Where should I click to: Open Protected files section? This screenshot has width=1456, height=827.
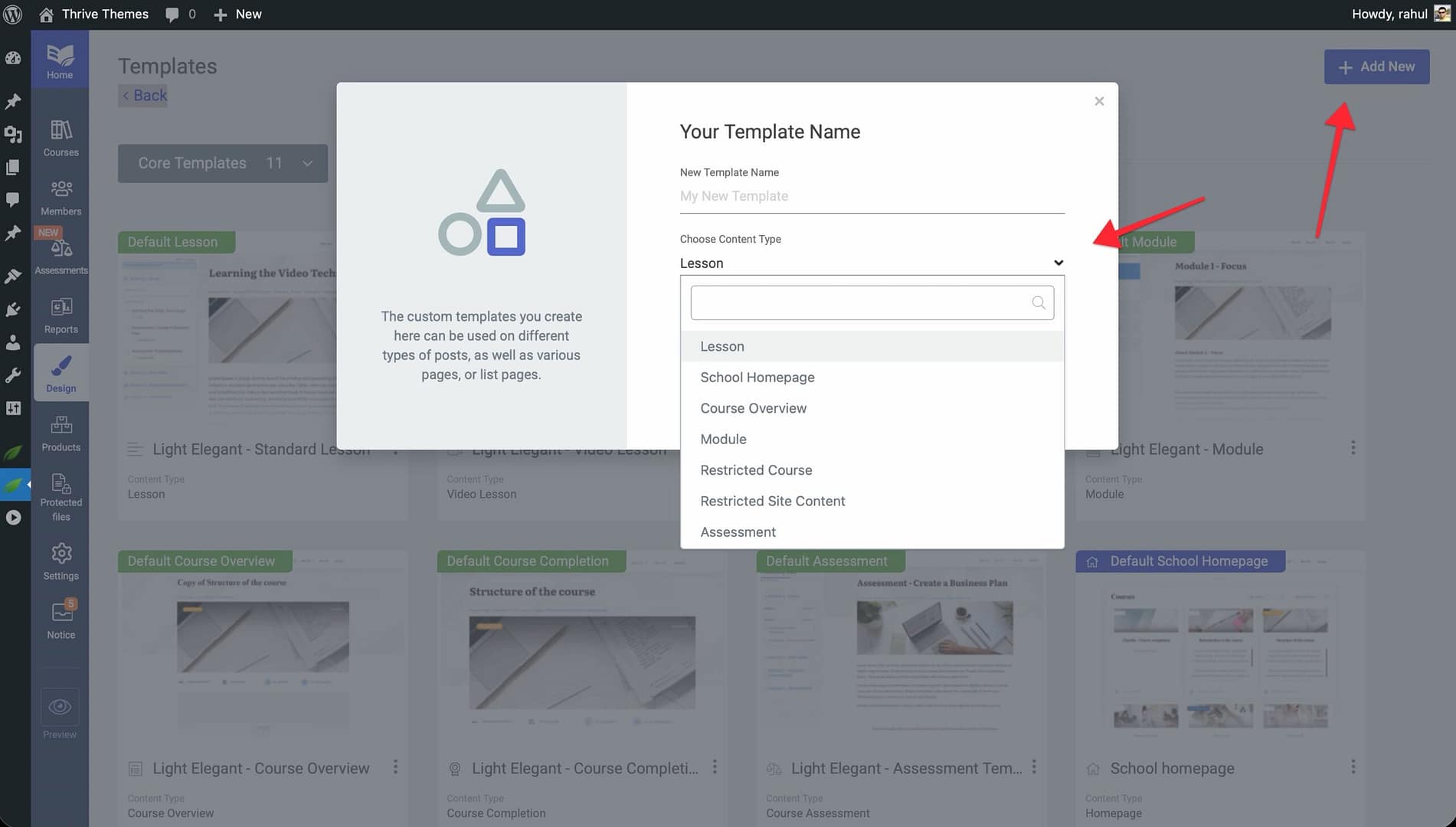click(x=61, y=496)
